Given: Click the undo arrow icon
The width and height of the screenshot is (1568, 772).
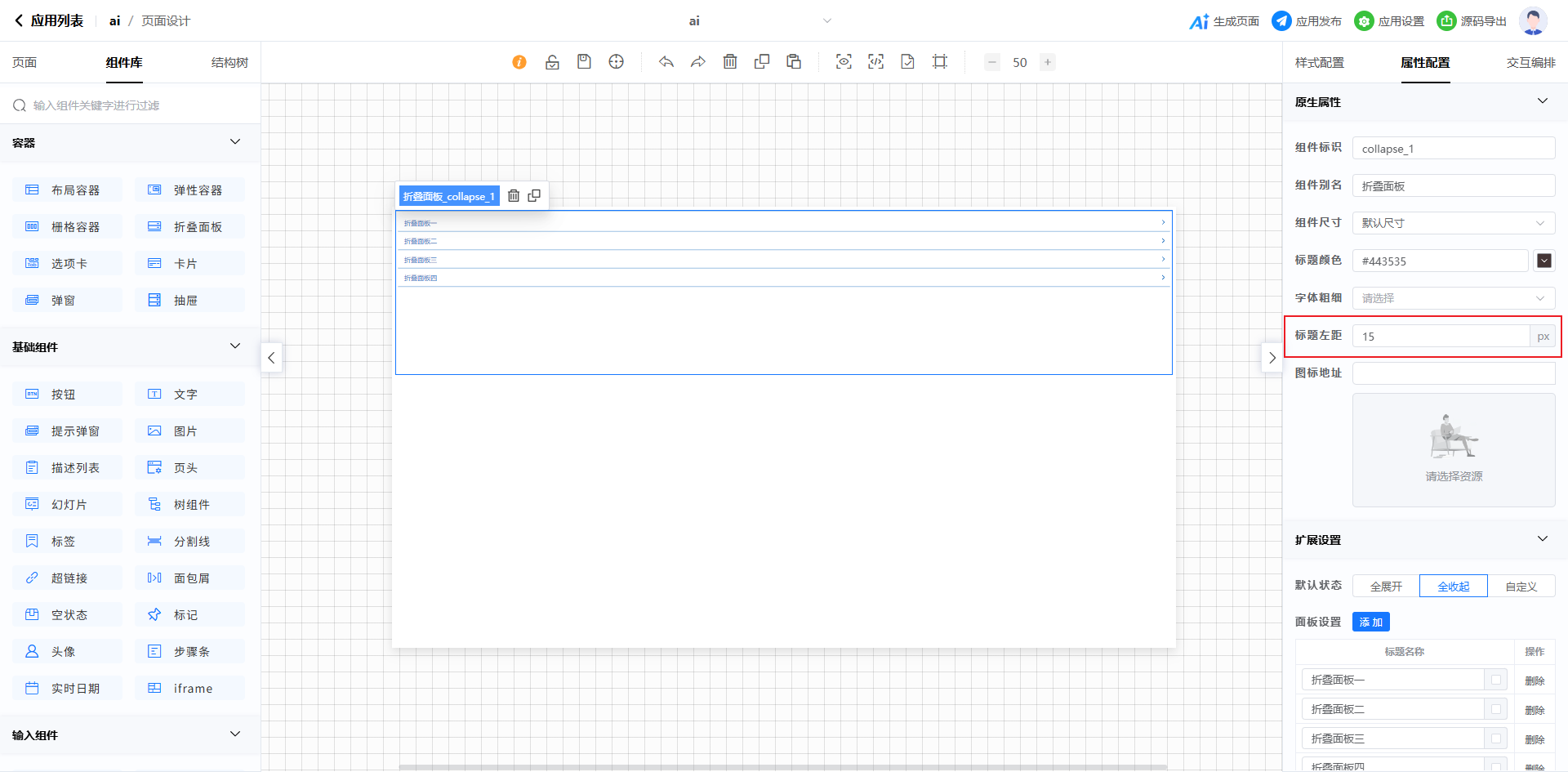Looking at the screenshot, I should [666, 62].
